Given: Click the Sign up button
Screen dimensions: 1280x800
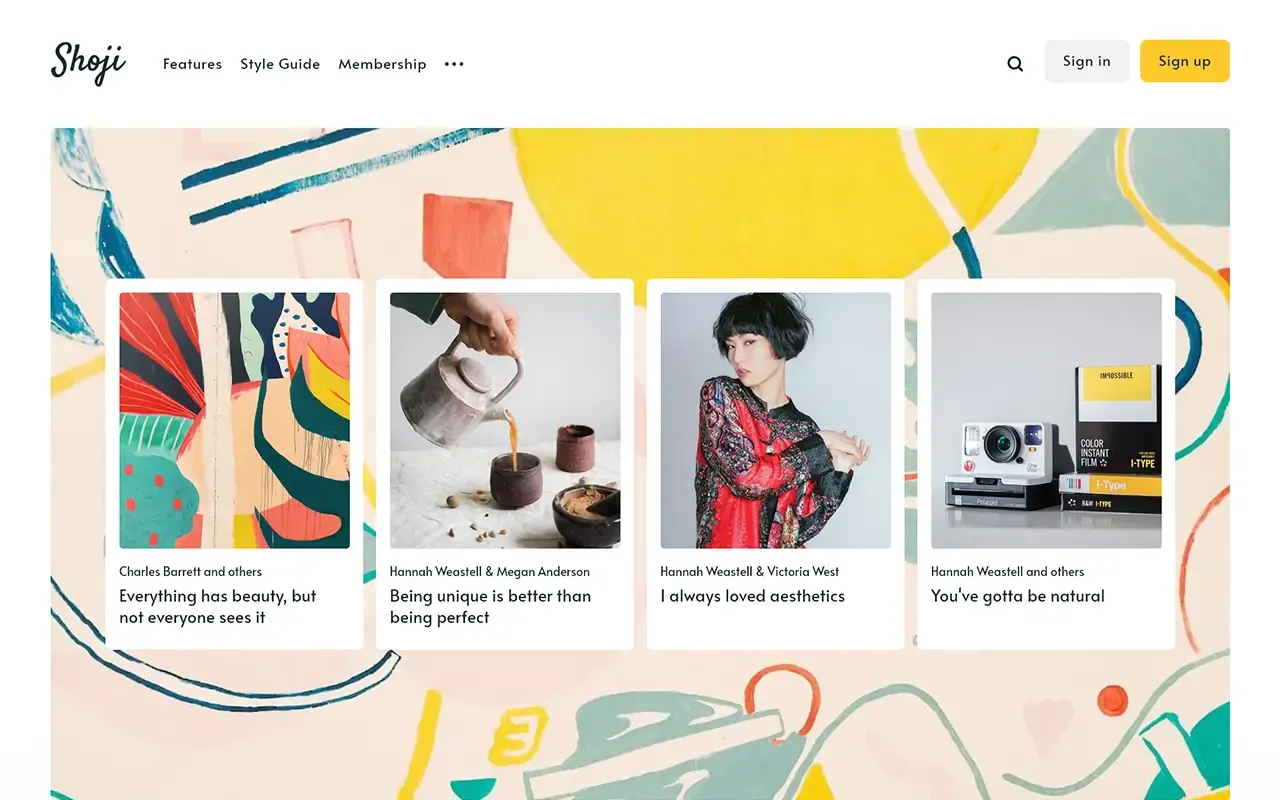Looking at the screenshot, I should click(x=1184, y=60).
